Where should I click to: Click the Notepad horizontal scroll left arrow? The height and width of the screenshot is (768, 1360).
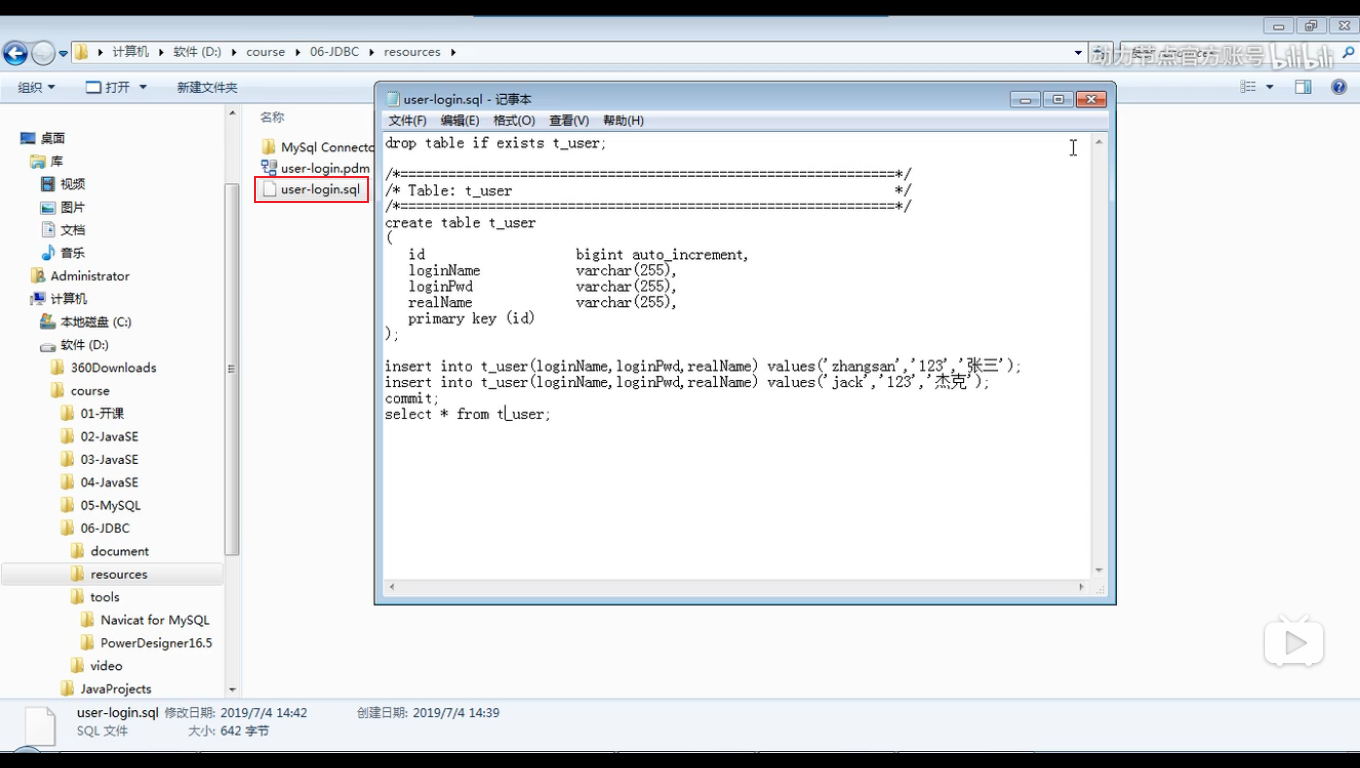[392, 588]
